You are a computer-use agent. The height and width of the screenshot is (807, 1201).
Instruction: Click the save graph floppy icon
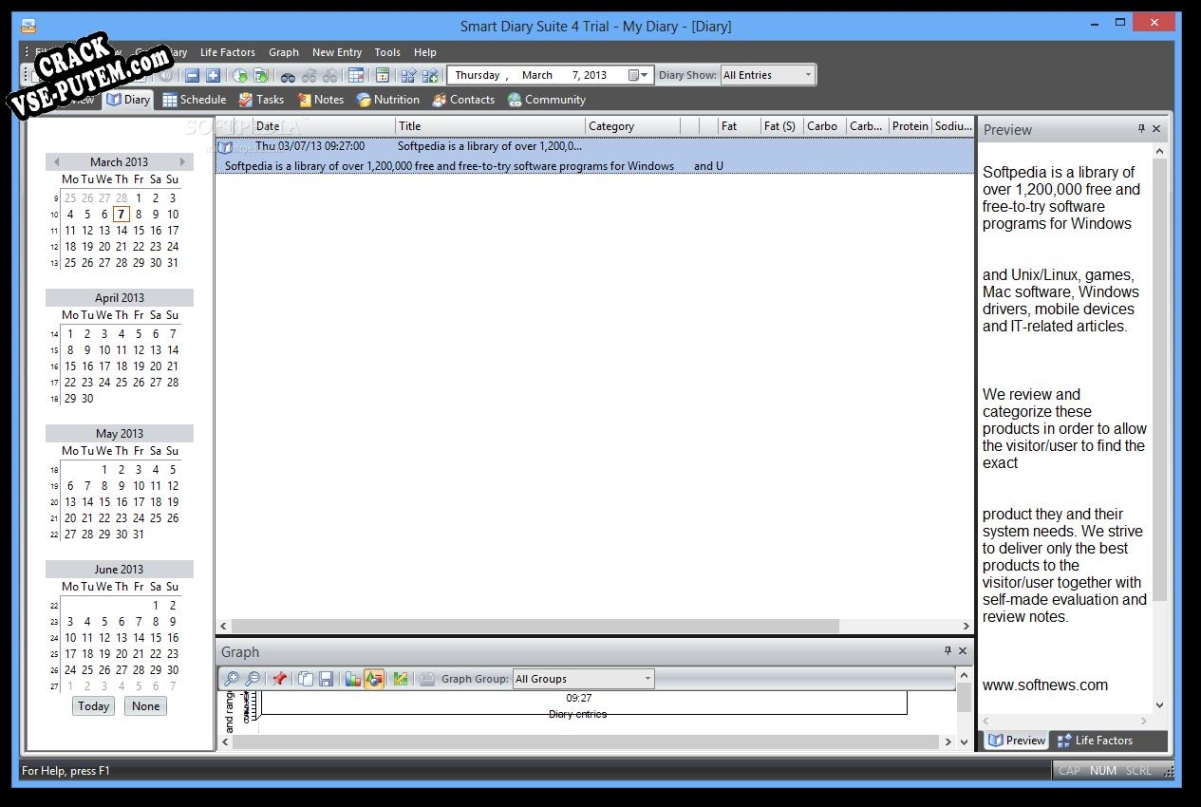pyautogui.click(x=326, y=679)
